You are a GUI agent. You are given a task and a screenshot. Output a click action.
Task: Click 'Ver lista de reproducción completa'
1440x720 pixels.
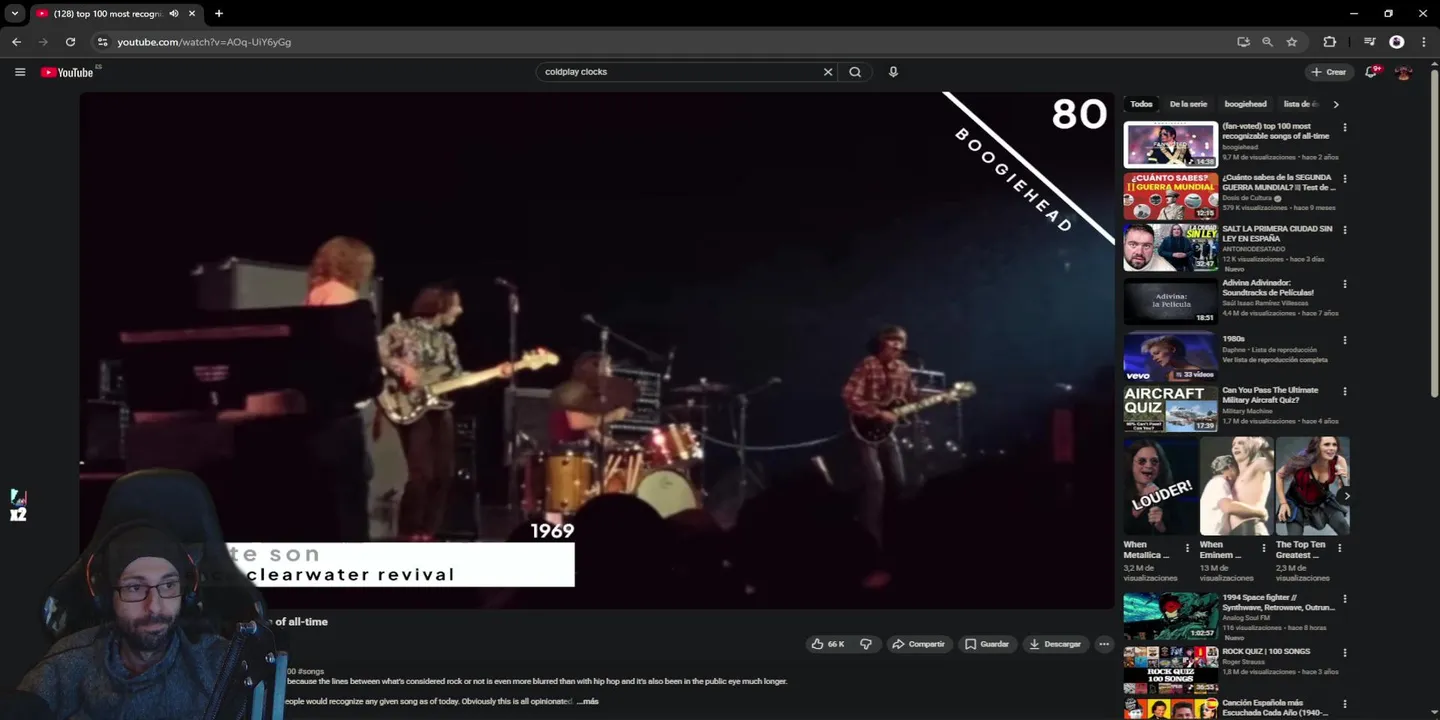click(x=1275, y=360)
